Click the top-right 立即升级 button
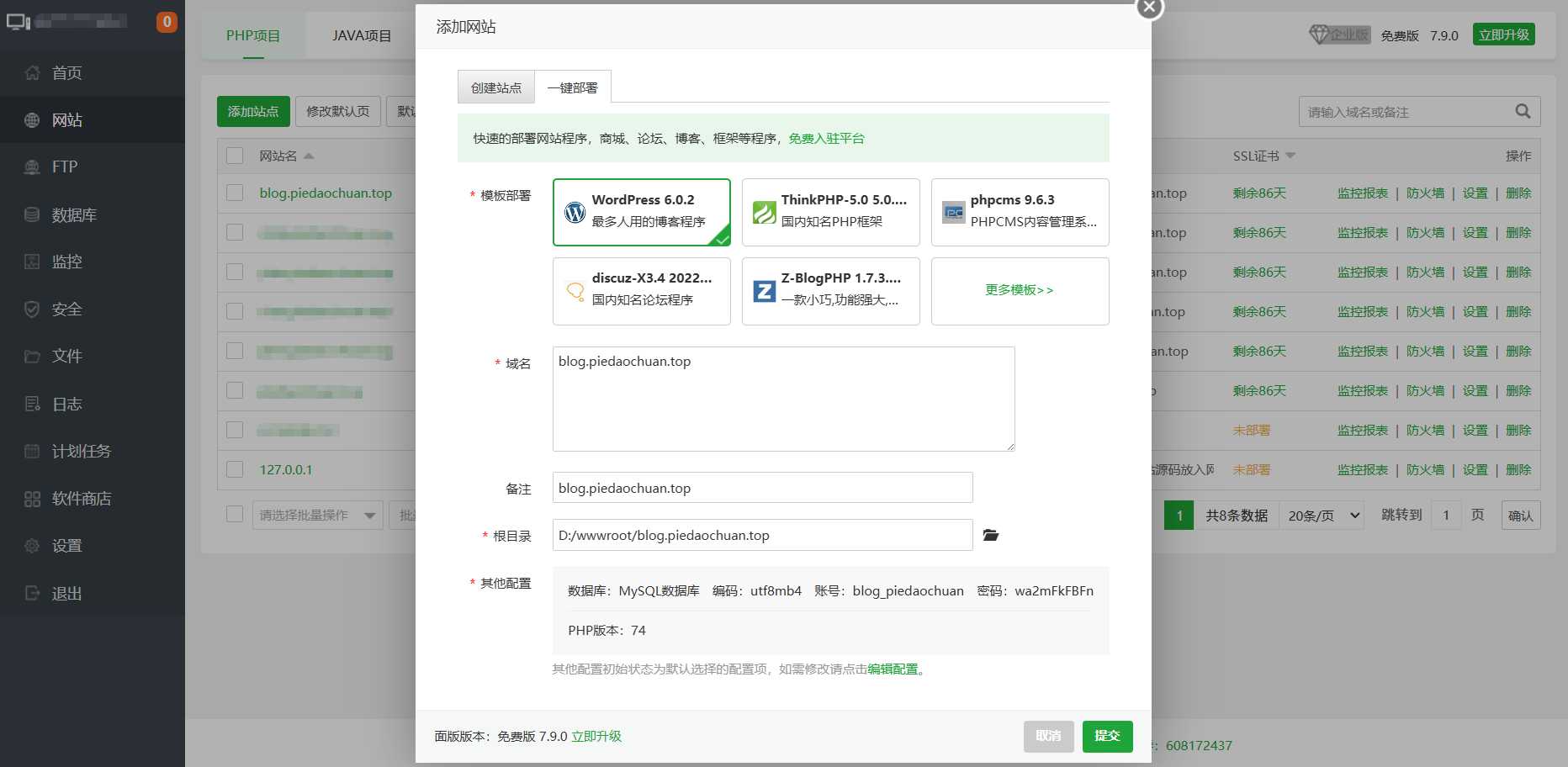The image size is (1568, 767). (1504, 34)
